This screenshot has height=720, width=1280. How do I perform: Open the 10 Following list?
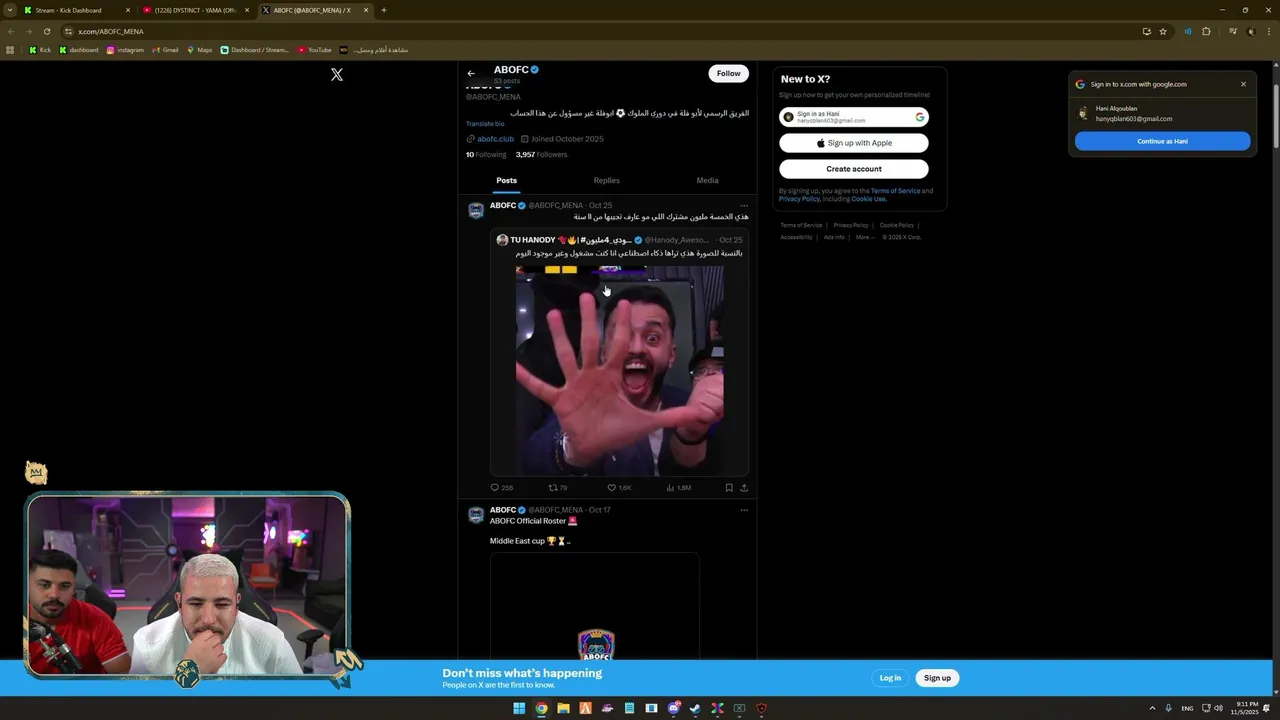pyautogui.click(x=486, y=155)
